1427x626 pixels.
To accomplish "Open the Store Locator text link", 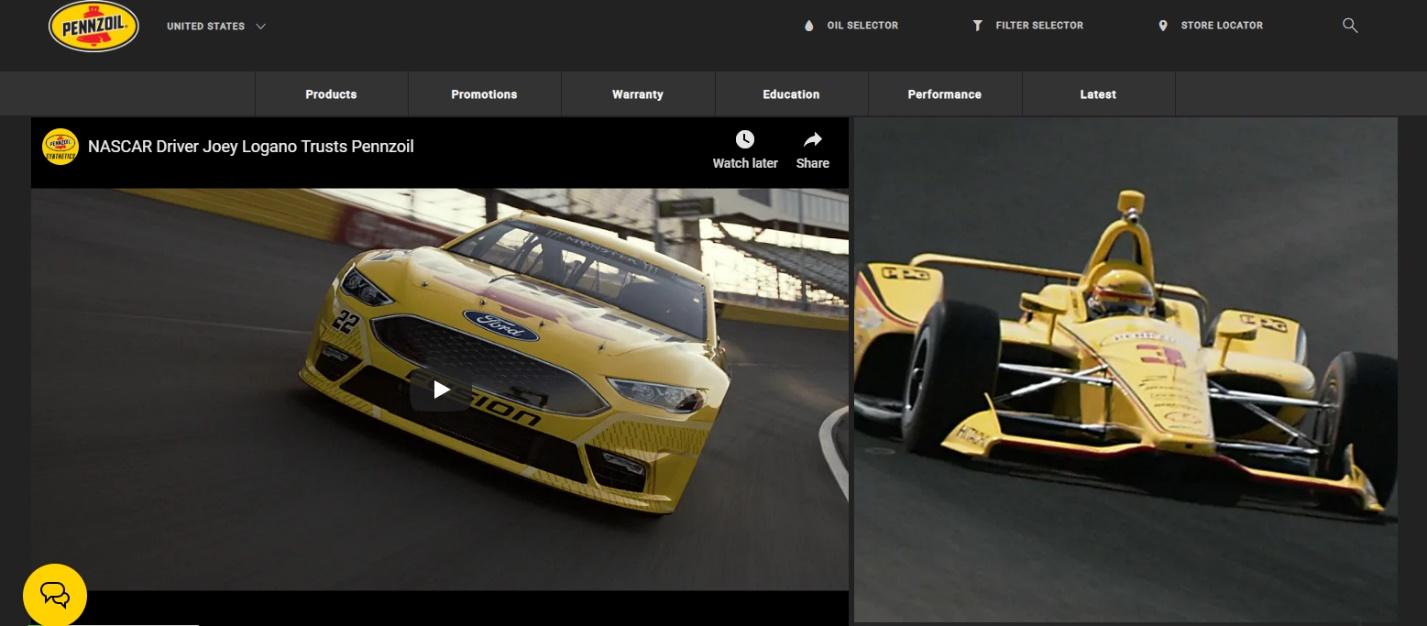I will point(1221,26).
